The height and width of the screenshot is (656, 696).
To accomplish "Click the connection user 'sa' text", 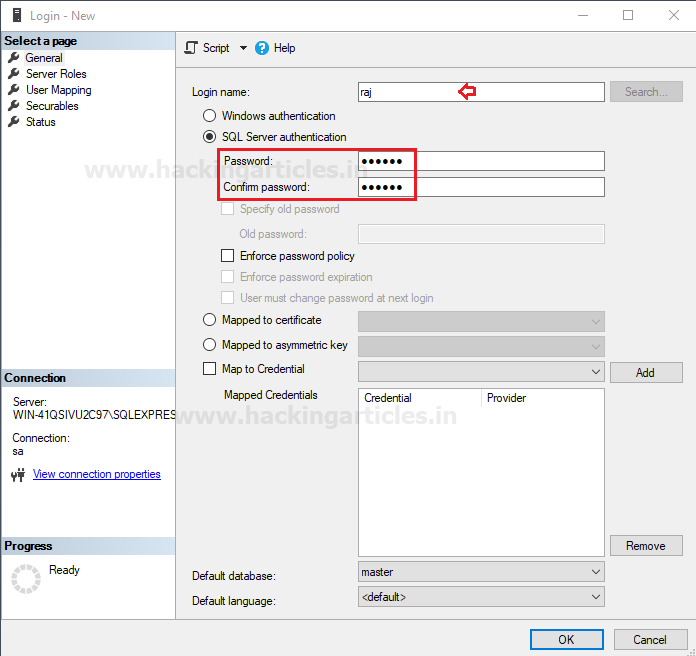I will tap(18, 451).
